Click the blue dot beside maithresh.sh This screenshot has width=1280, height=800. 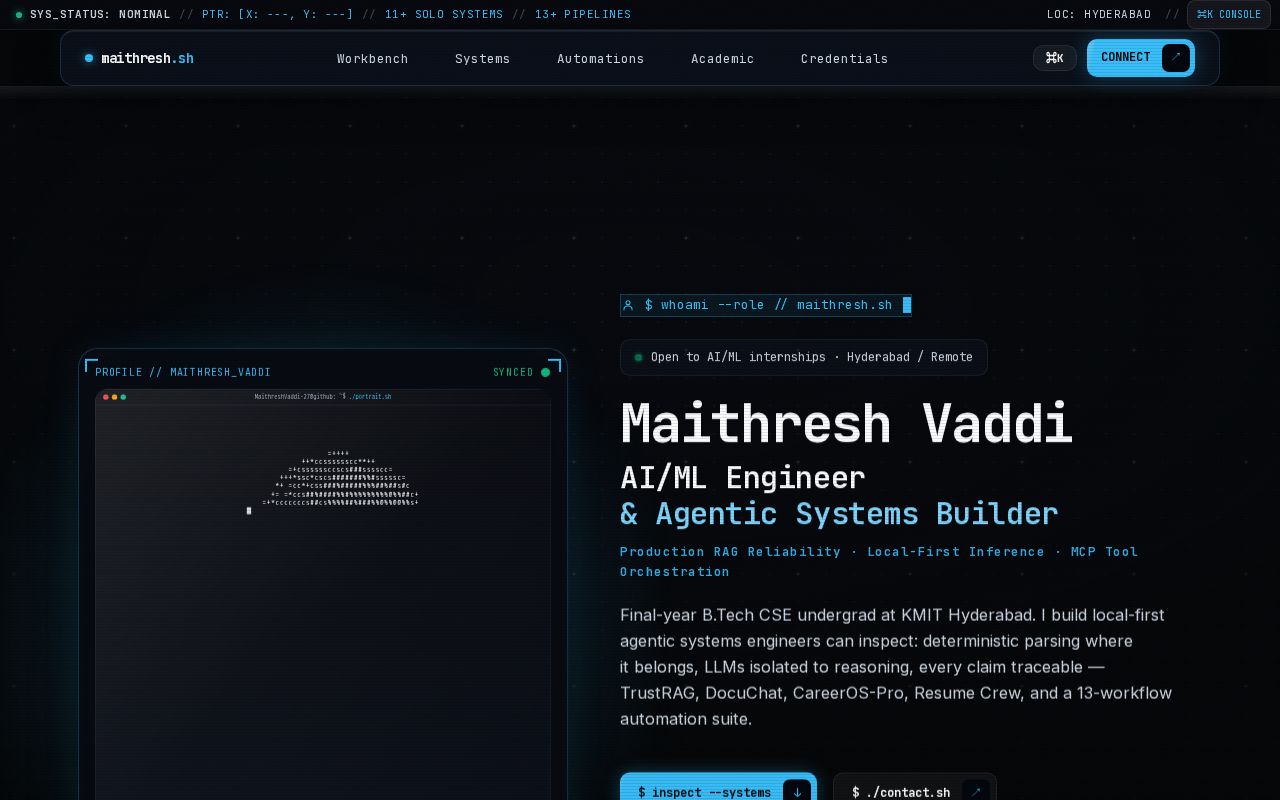(x=89, y=58)
